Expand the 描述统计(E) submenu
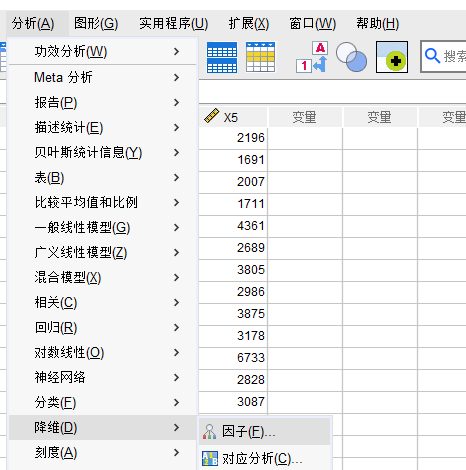 (102, 127)
